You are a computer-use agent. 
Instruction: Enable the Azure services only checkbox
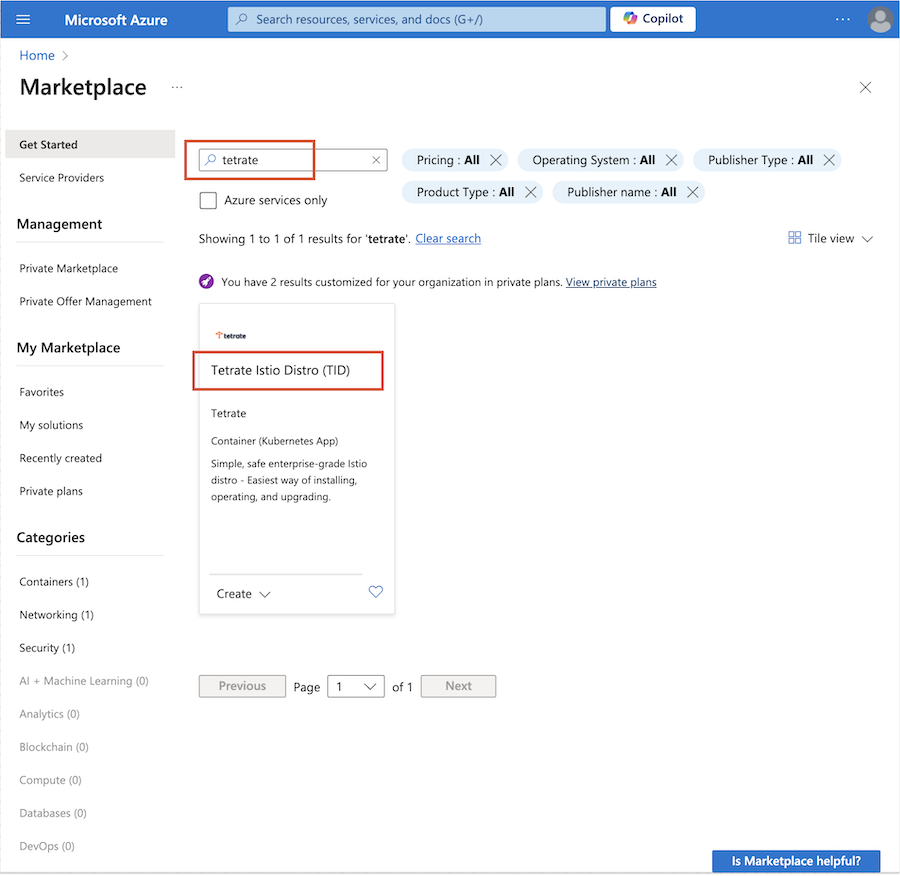tap(208, 200)
